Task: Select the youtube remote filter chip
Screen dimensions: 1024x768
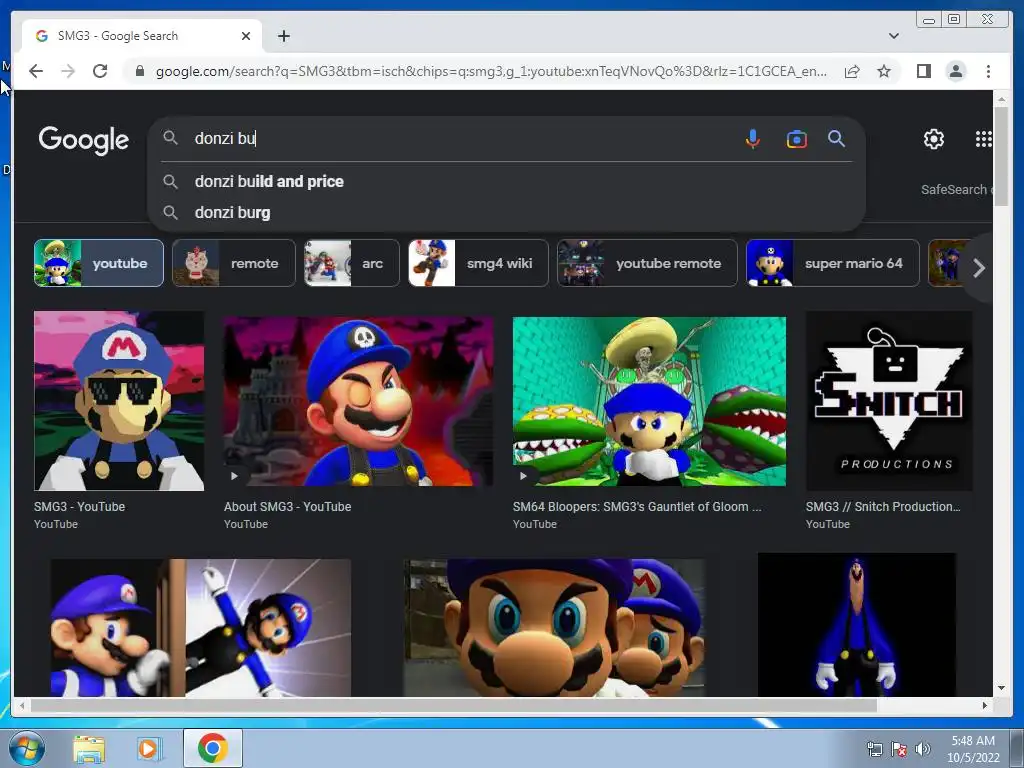Action: [647, 263]
